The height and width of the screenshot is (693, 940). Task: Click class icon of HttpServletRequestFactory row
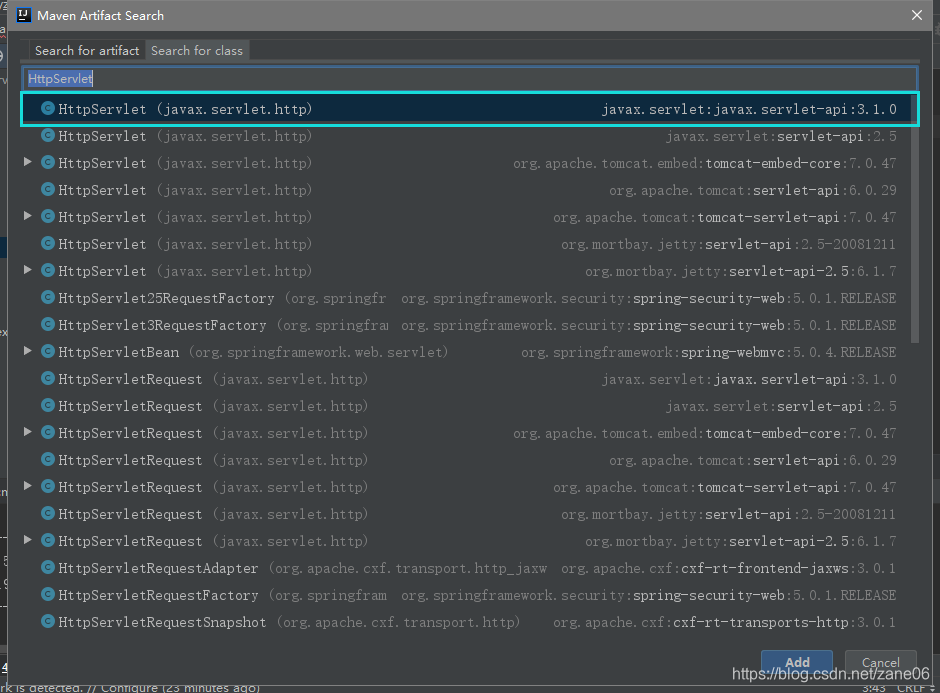[x=48, y=594]
